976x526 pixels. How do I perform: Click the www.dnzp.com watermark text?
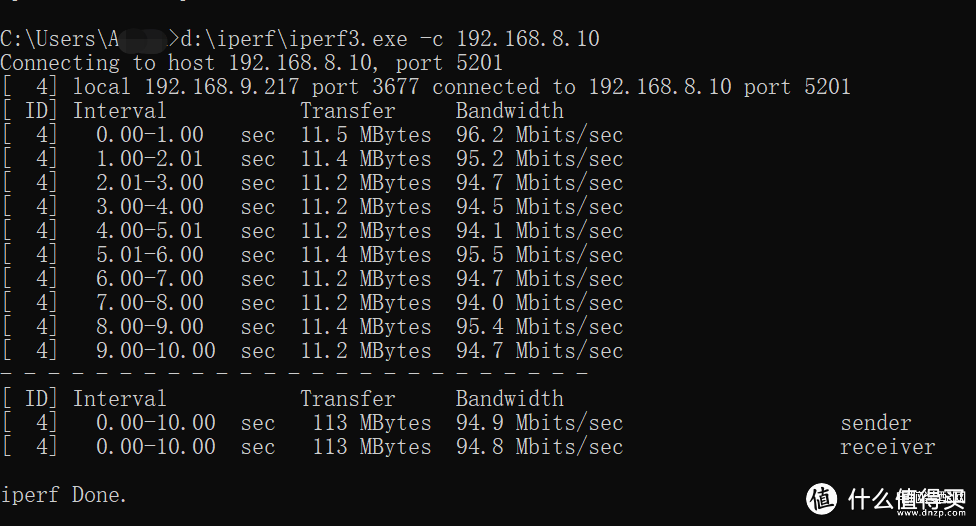(x=931, y=513)
